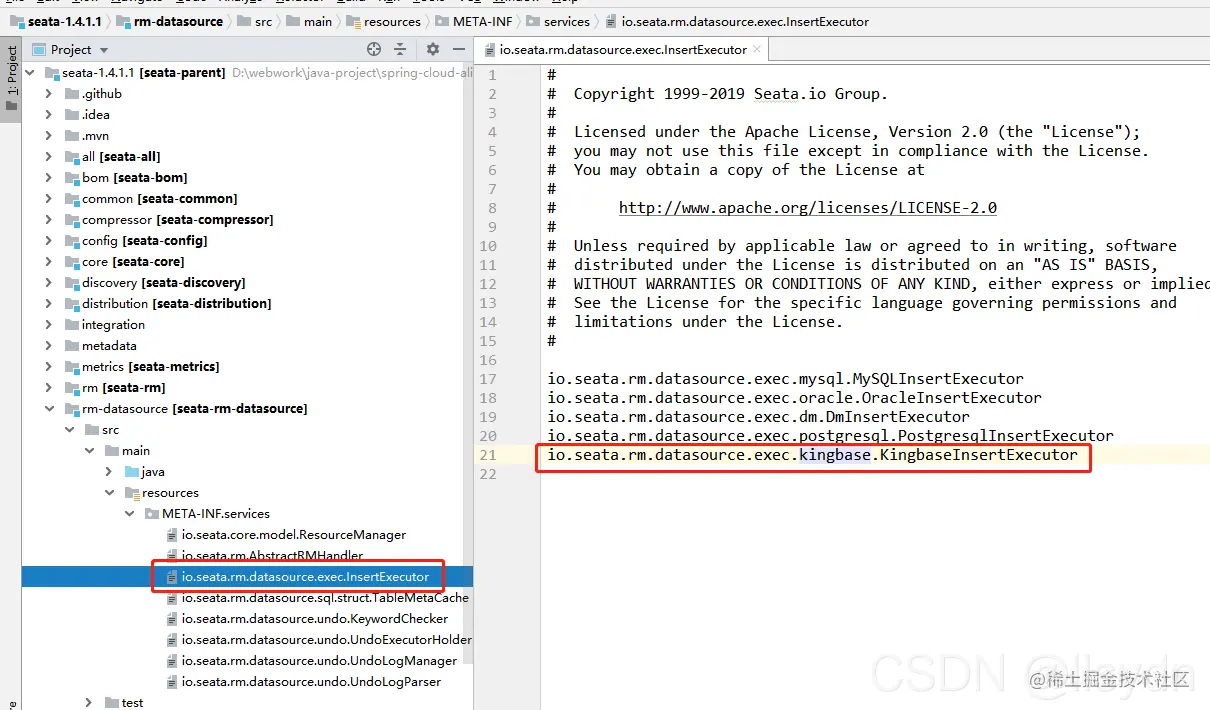Select io.seata.rm.datasource.exec.InsertExecutor in tree

(x=247, y=577)
